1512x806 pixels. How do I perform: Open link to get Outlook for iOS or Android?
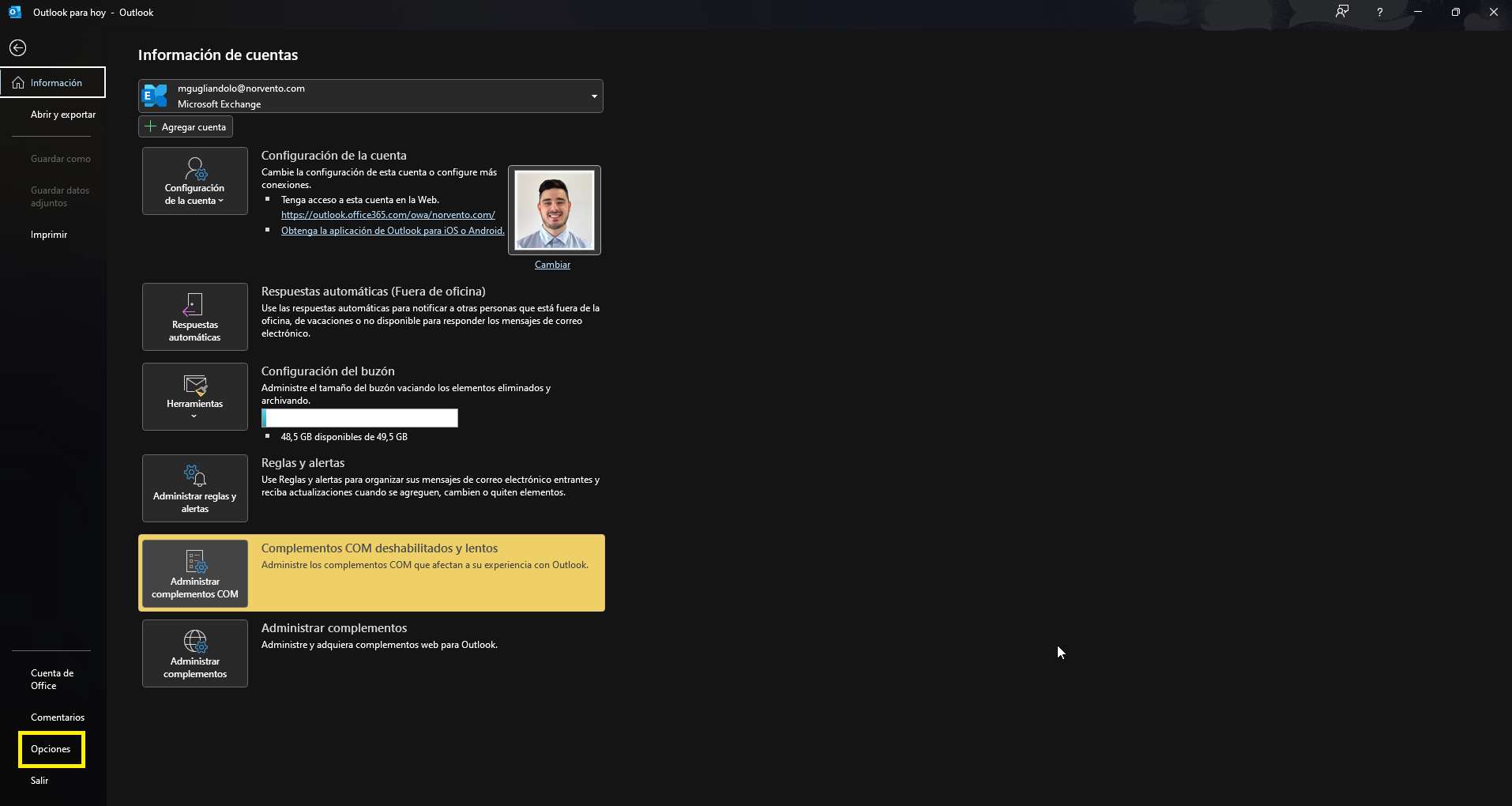point(393,231)
